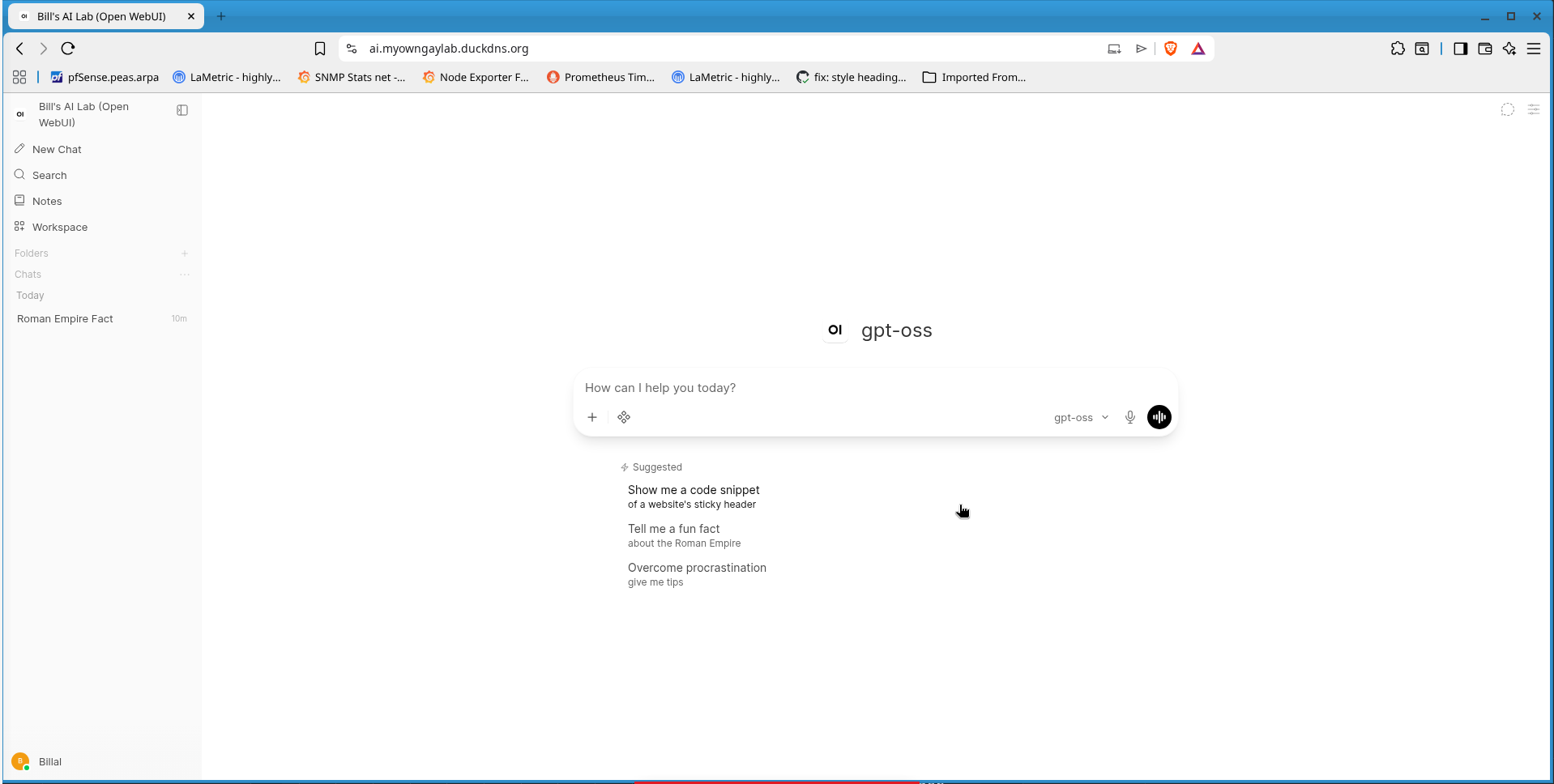Image resolution: width=1554 pixels, height=784 pixels.
Task: Click the gpt-oss model title heading
Action: (896, 330)
